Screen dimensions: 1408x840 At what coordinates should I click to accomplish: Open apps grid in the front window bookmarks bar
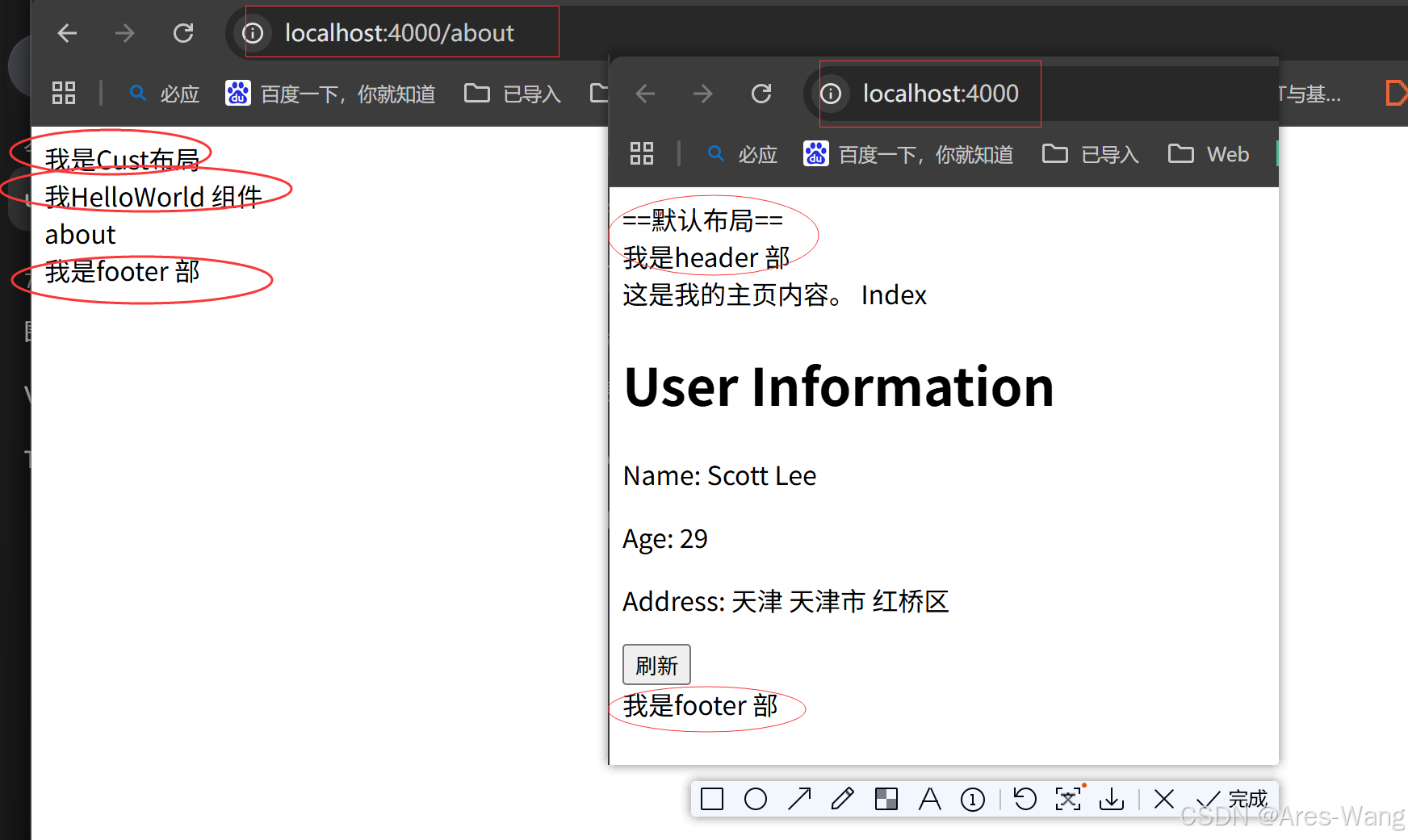point(642,153)
